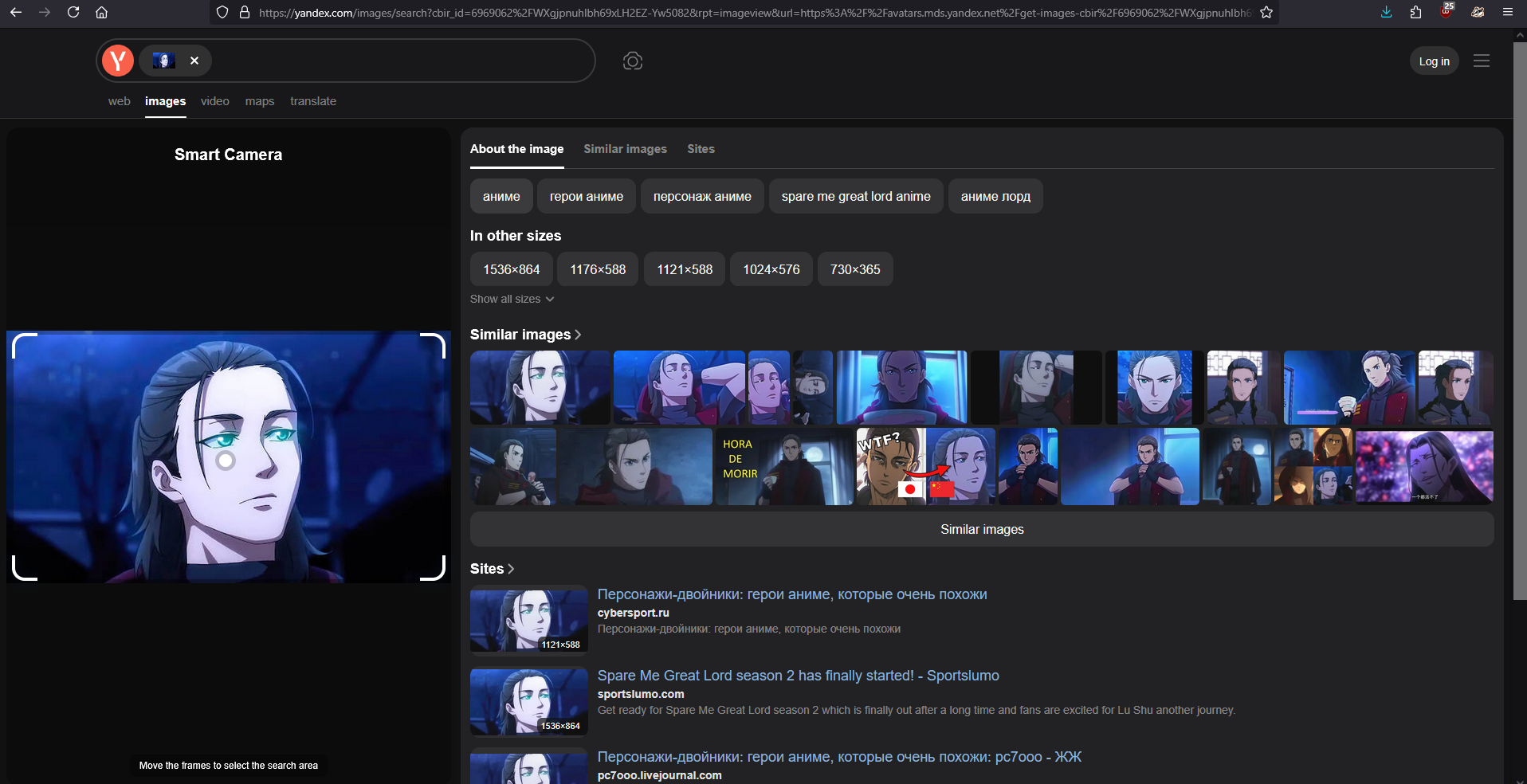The image size is (1527, 784).
Task: Open the Sportslumo Spare Me Great Lord link
Action: (798, 676)
